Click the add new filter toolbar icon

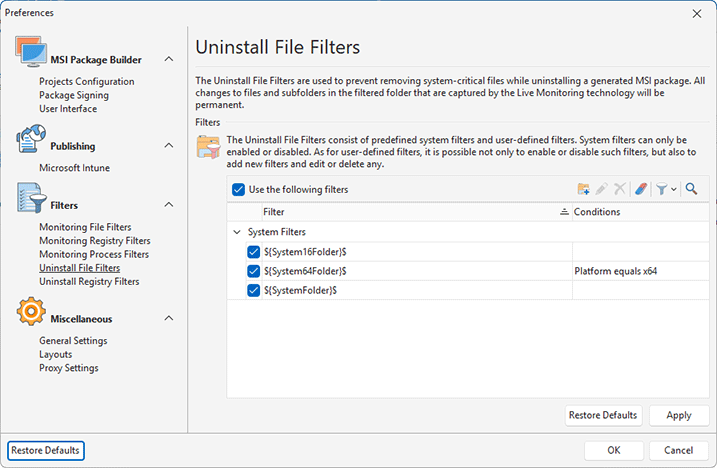point(583,189)
